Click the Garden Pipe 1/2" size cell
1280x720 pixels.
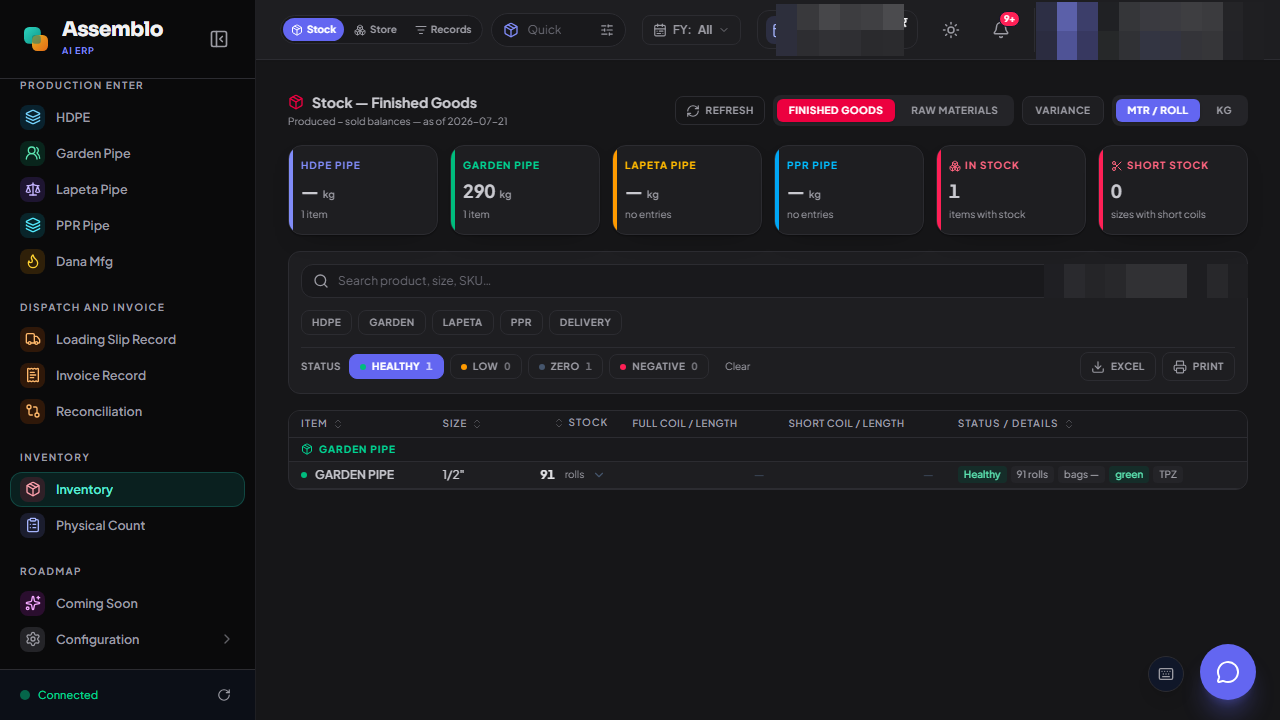tap(453, 475)
